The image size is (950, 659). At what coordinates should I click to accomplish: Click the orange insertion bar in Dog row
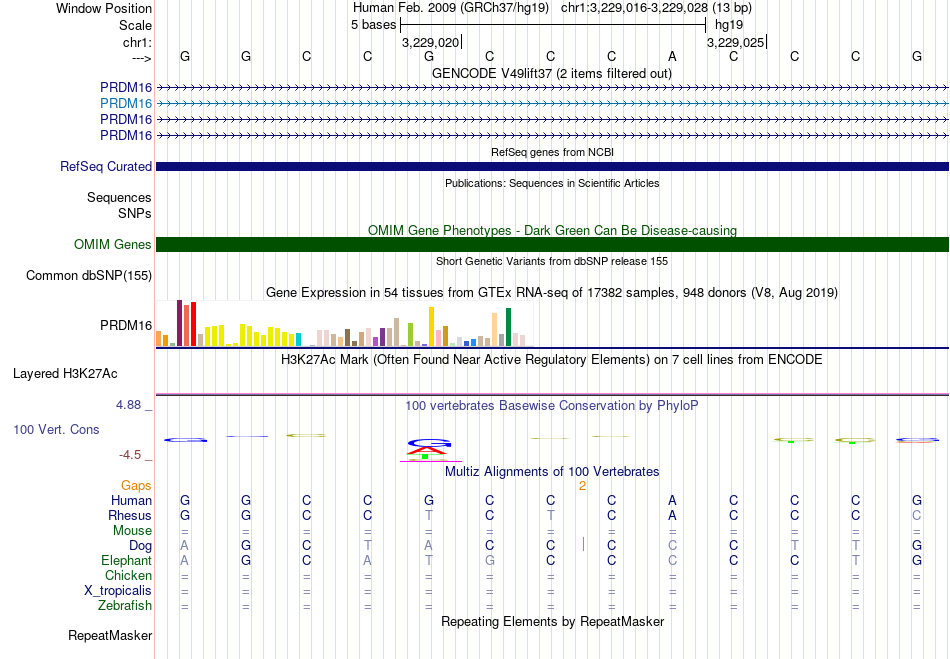tap(583, 544)
